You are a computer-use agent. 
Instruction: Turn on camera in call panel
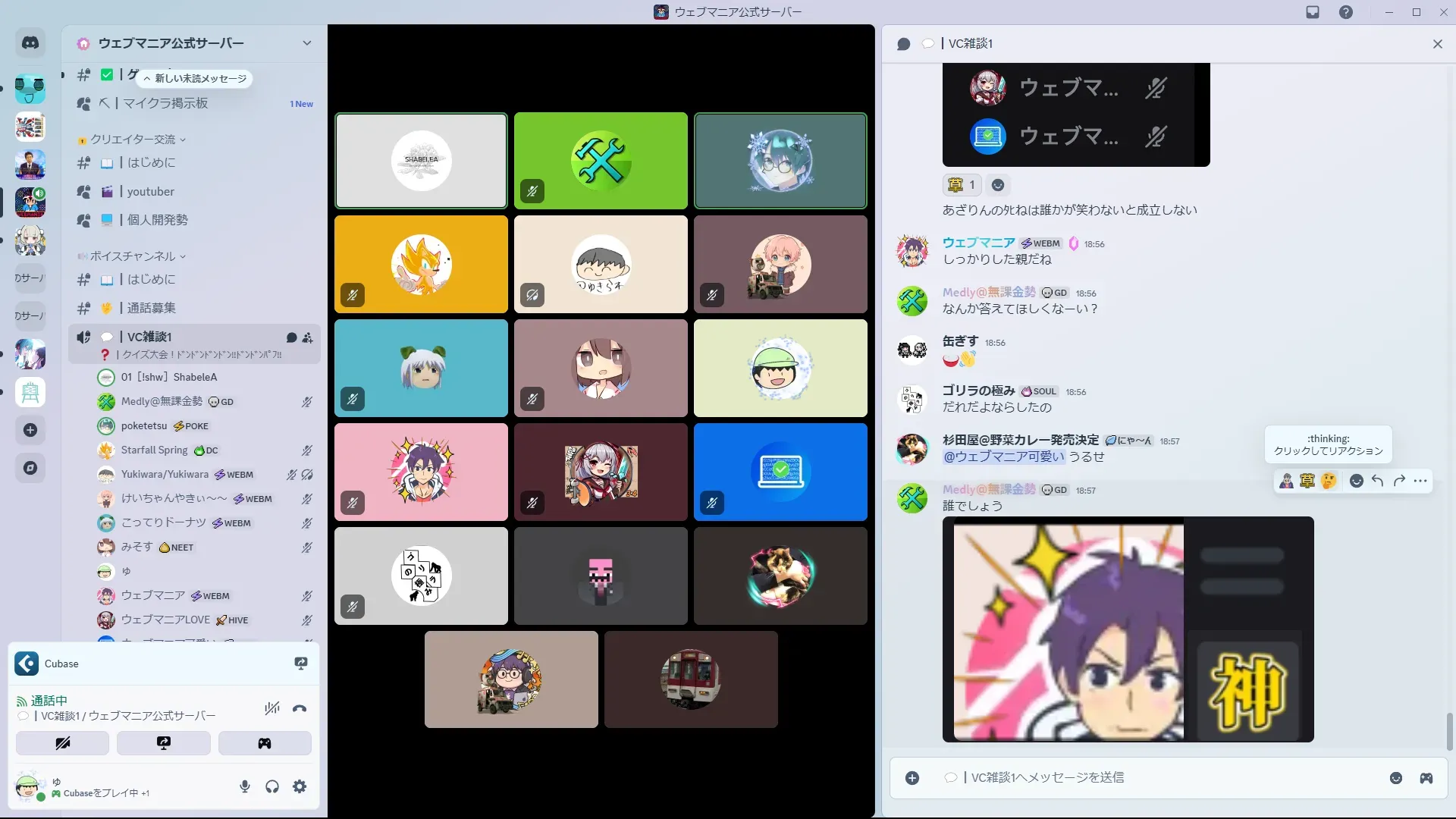(x=62, y=743)
